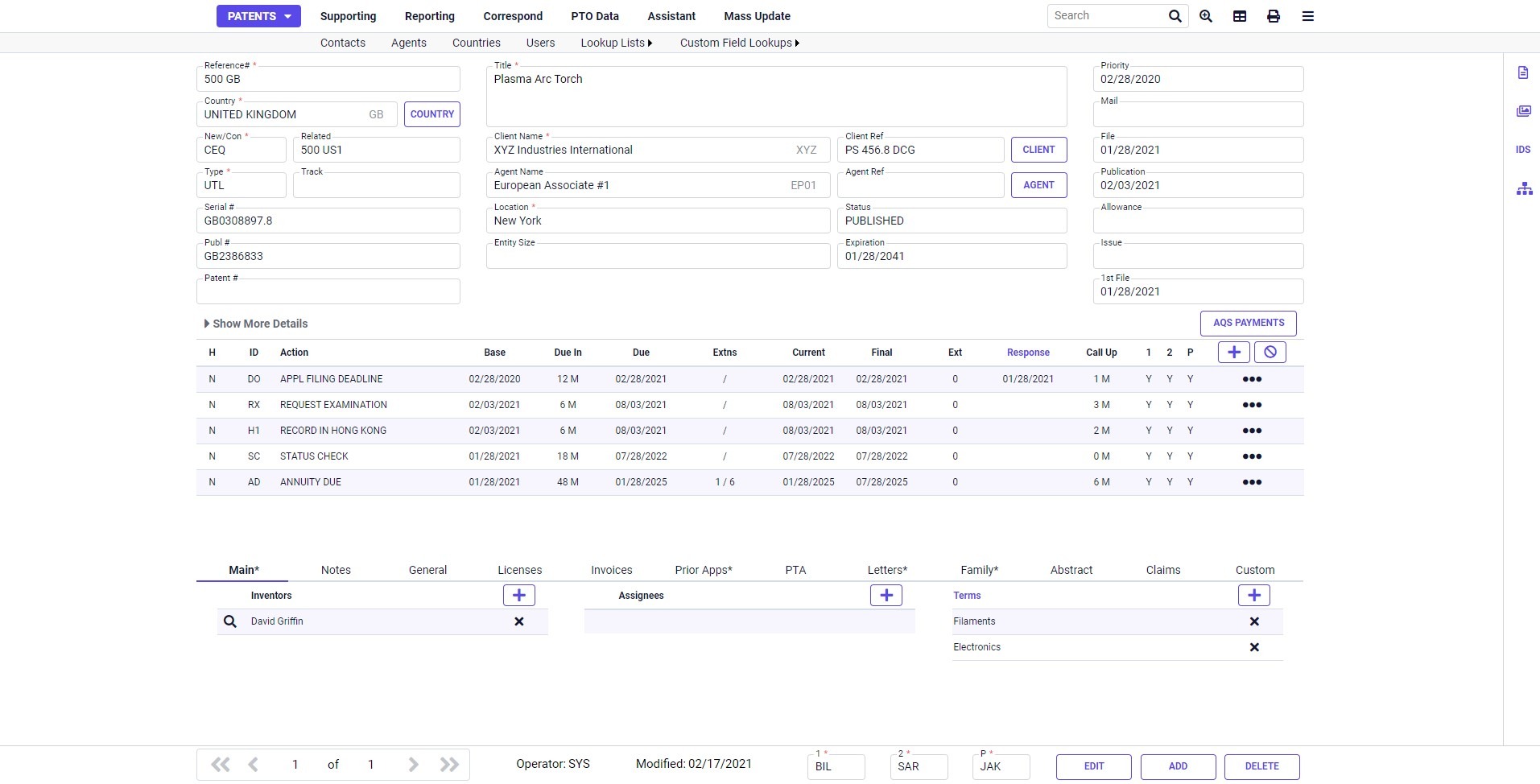
Task: Select Countries in submenu
Action: 477,43
